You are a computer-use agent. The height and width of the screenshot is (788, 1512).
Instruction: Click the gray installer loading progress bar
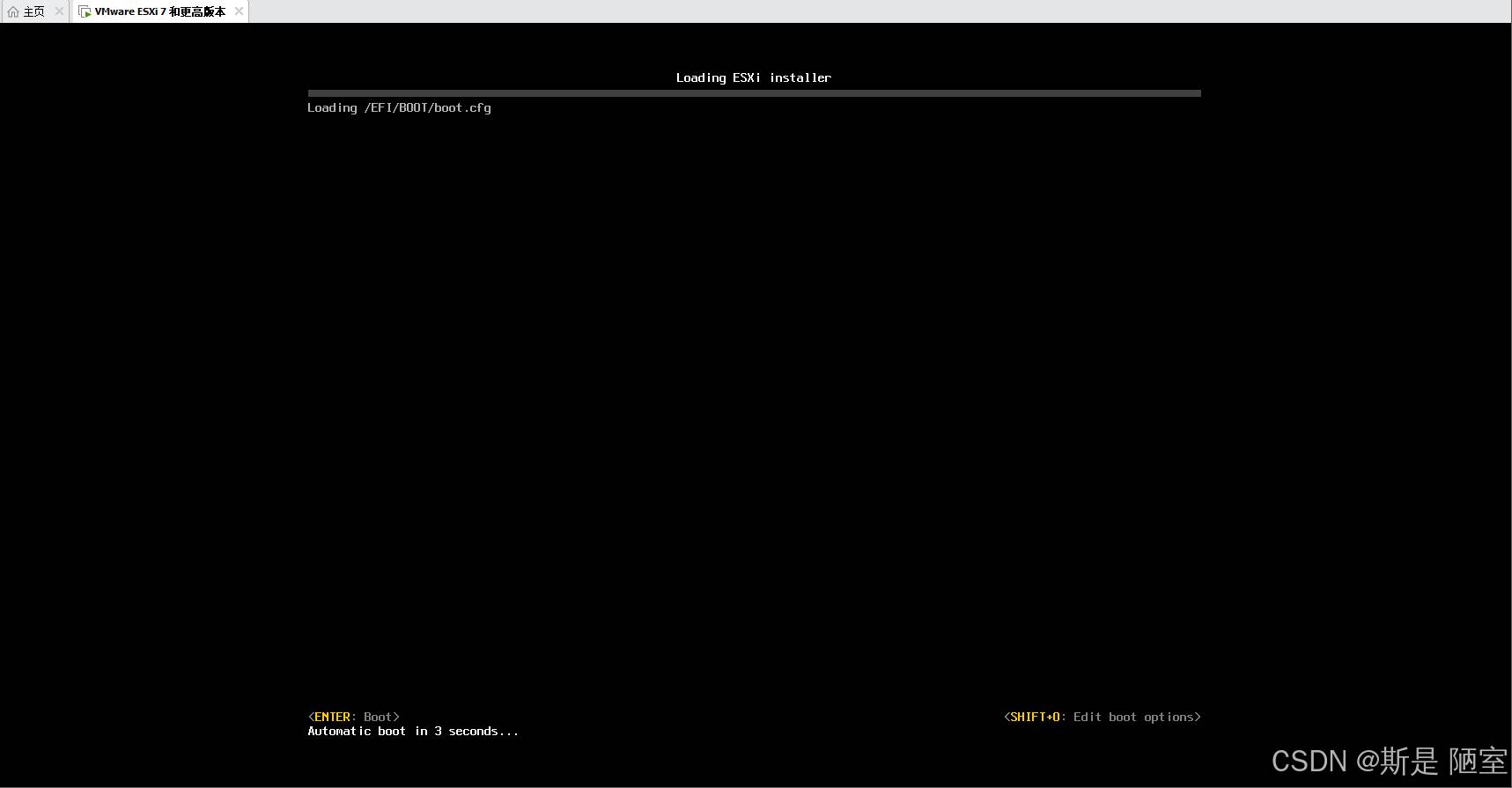point(754,92)
